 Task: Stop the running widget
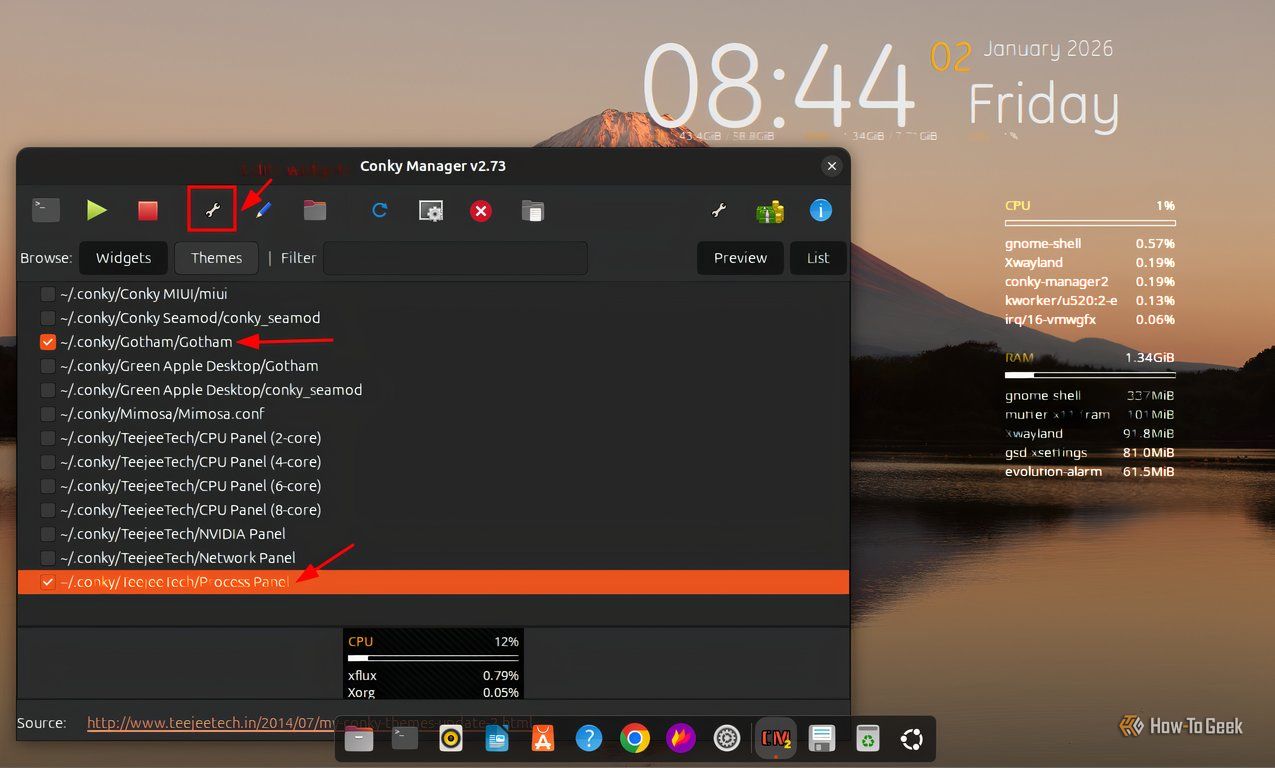(x=147, y=210)
